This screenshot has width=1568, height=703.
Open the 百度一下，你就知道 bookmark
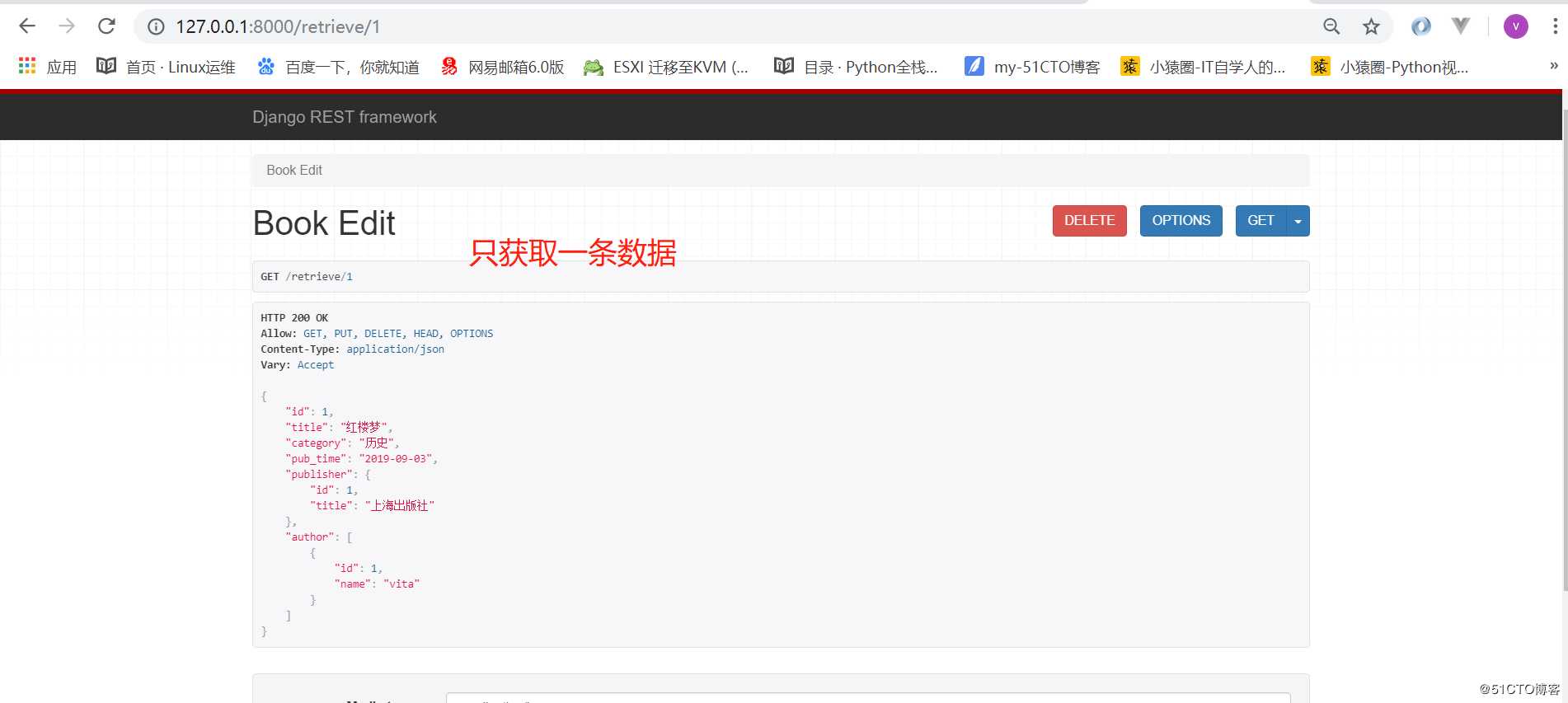point(339,67)
